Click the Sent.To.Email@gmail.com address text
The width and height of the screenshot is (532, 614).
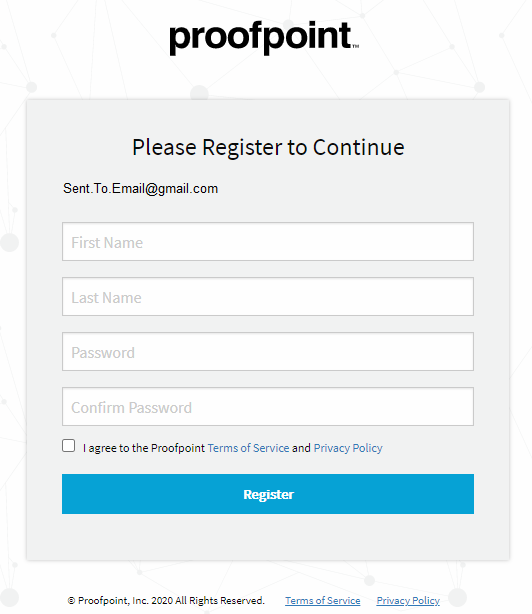click(141, 189)
